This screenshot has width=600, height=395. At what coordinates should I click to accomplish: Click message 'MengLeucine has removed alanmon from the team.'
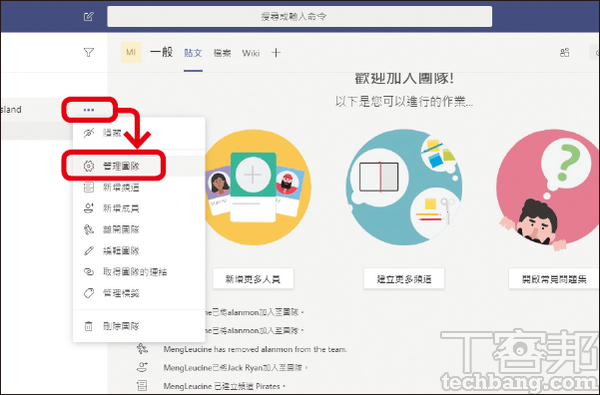click(x=255, y=349)
